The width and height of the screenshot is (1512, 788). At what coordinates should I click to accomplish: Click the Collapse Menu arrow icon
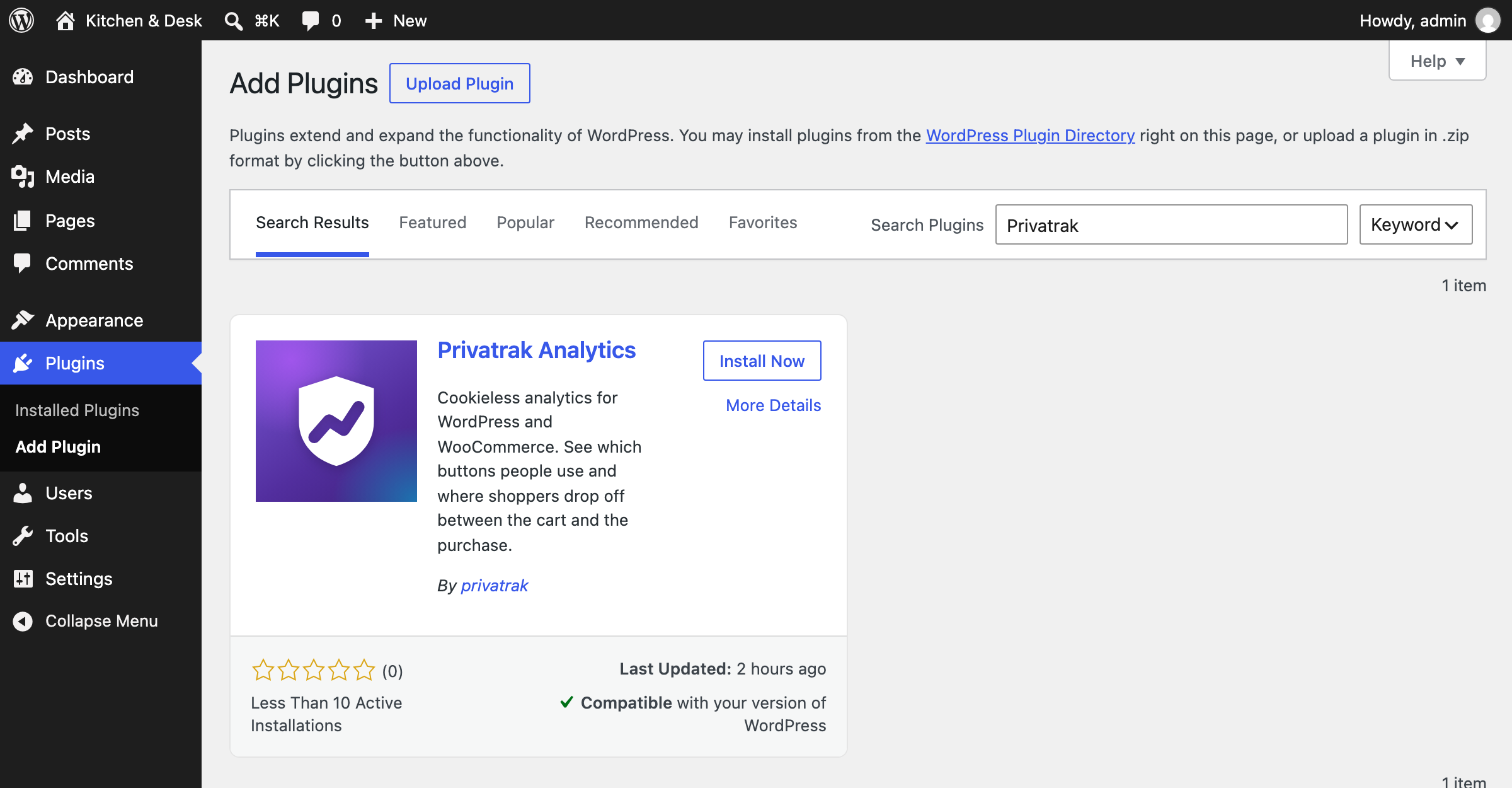(x=23, y=622)
